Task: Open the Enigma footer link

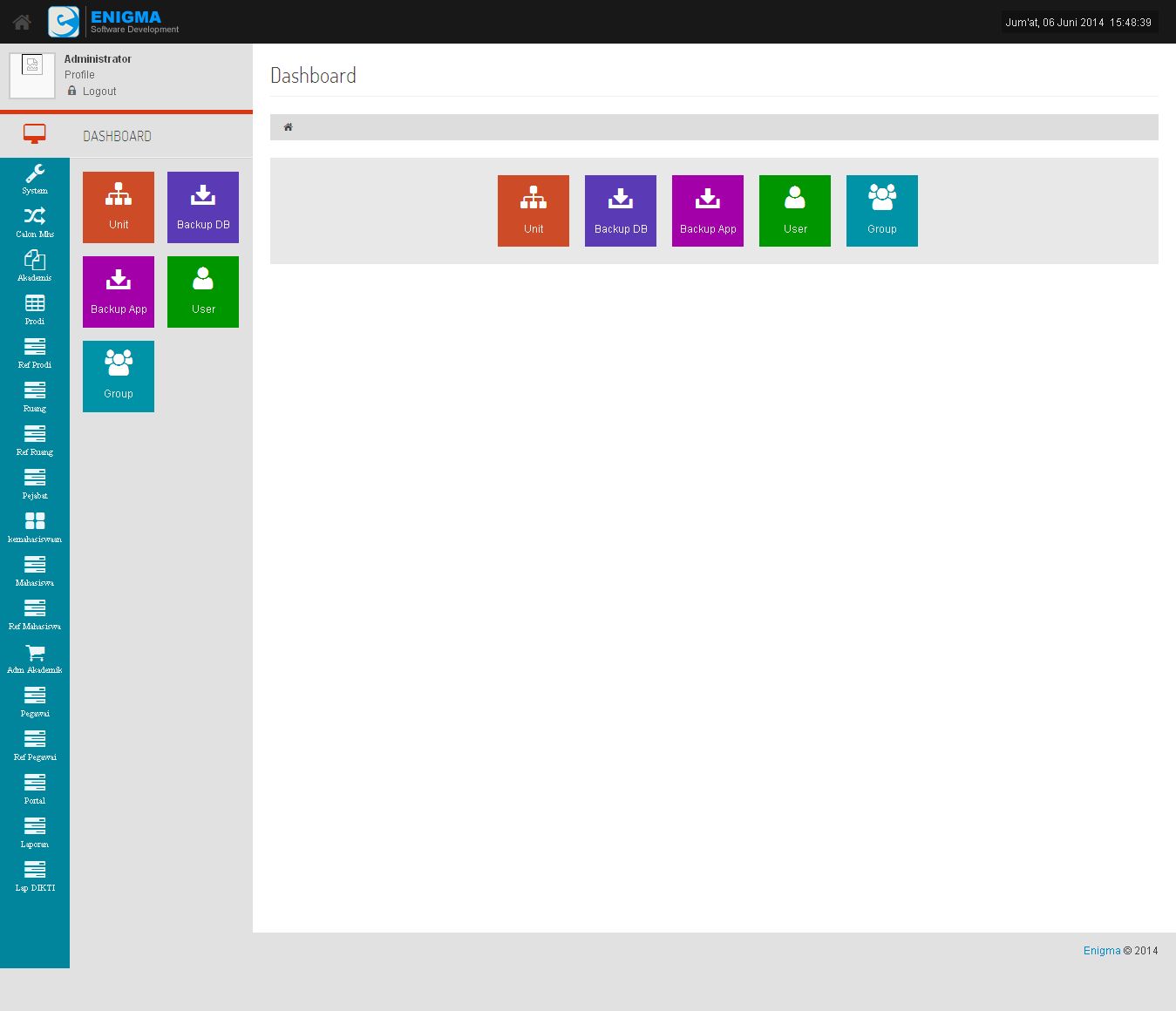Action: click(1102, 951)
